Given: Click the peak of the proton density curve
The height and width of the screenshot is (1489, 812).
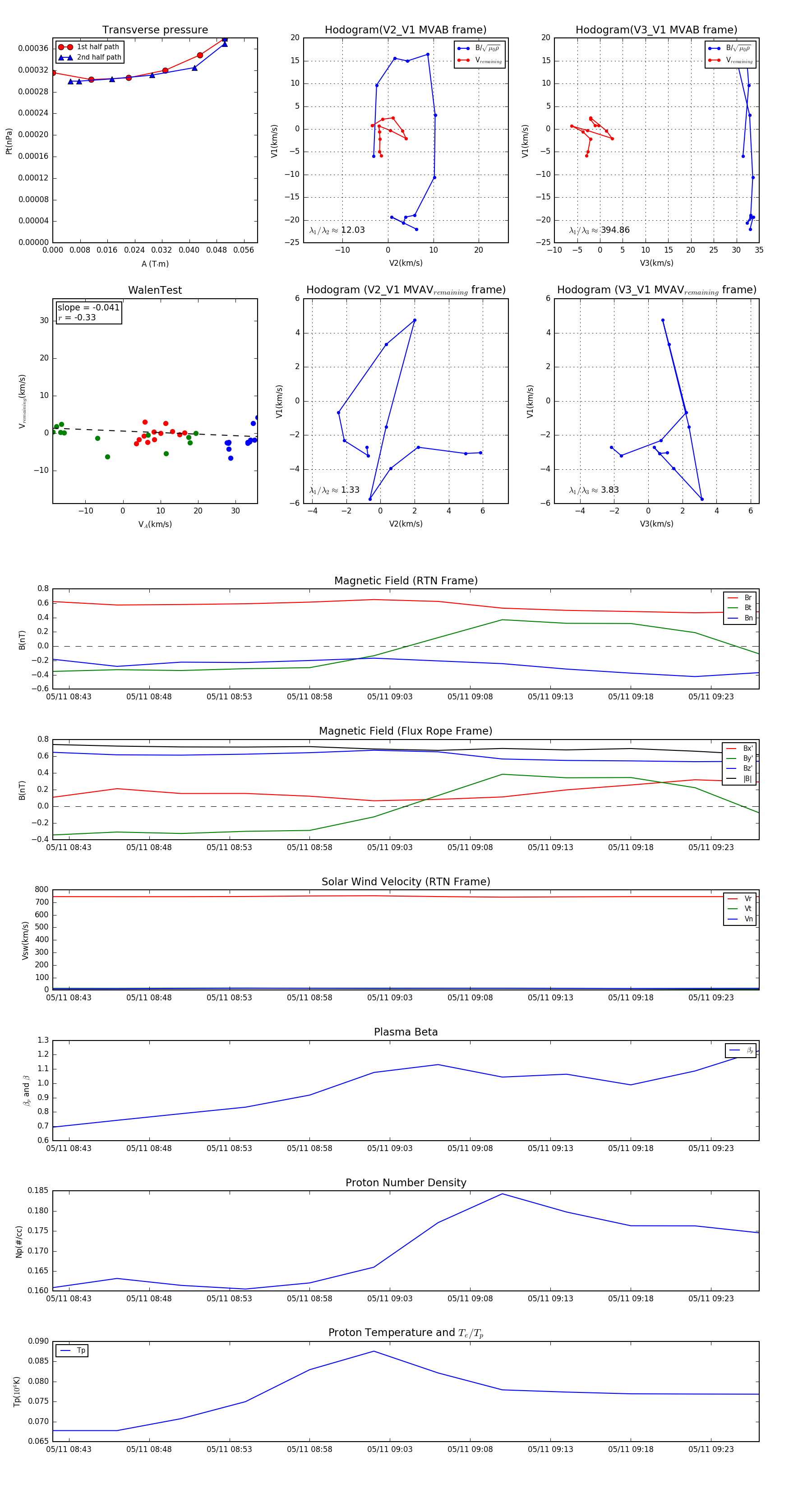Looking at the screenshot, I should pyautogui.click(x=502, y=1193).
